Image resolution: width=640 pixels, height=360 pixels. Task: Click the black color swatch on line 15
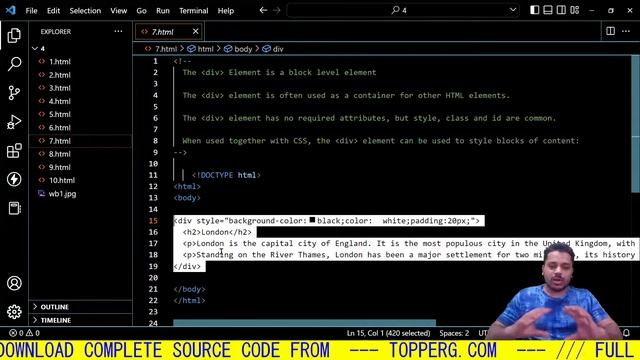tap(312, 220)
